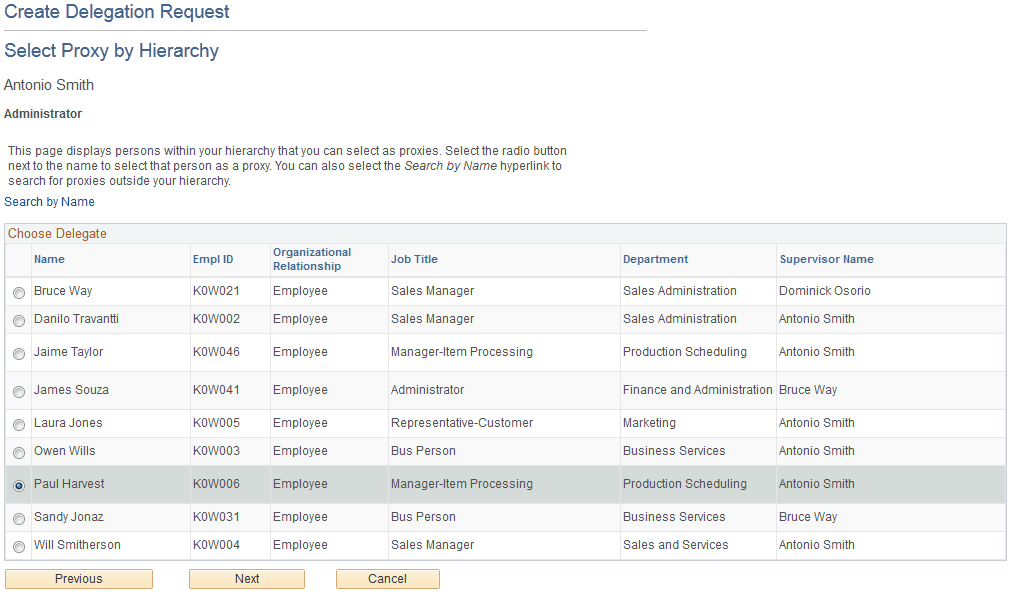Viewport: 1013px width, 595px height.
Task: Select the radio button for Bruce Way
Action: point(18,291)
